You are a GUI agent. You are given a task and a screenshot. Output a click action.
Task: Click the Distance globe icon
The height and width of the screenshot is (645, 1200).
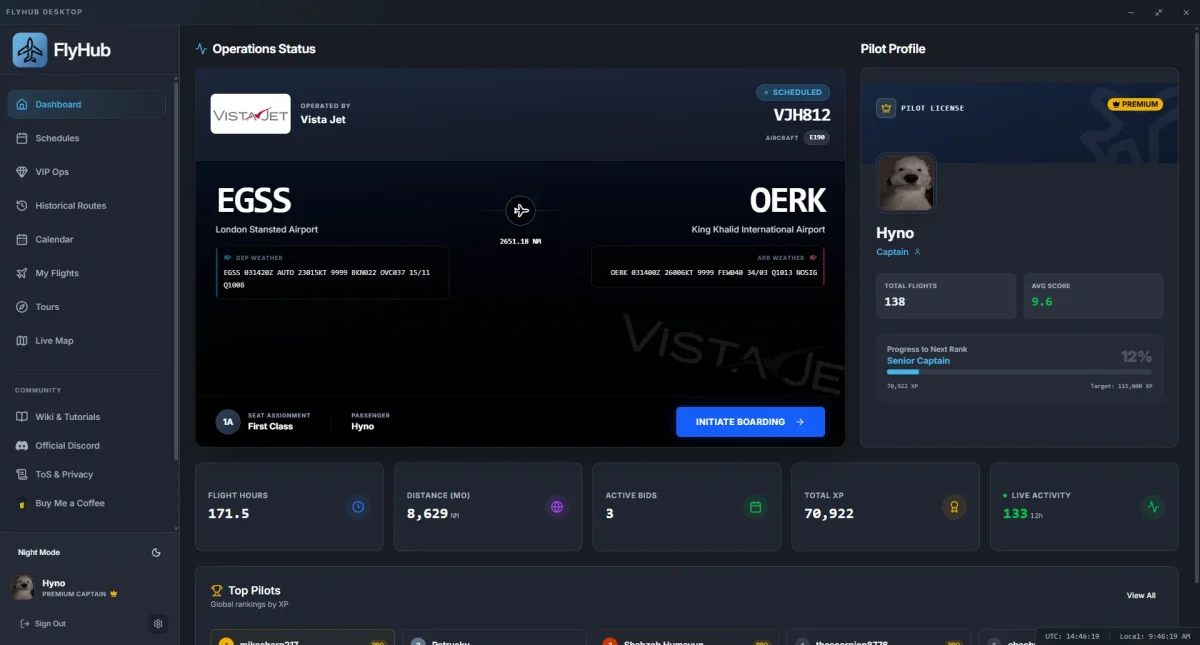pyautogui.click(x=557, y=507)
